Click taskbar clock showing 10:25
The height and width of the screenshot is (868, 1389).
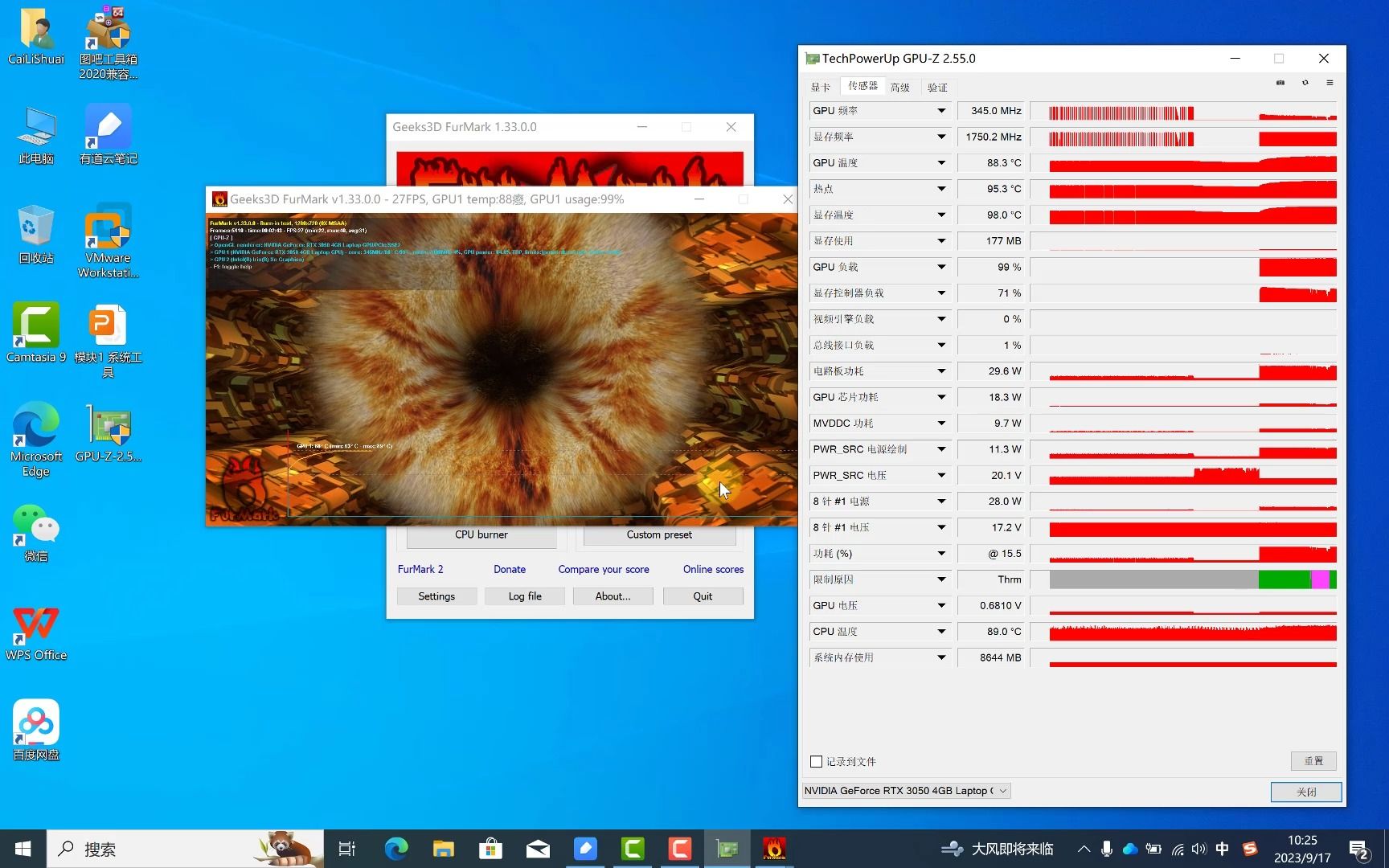coord(1302,849)
